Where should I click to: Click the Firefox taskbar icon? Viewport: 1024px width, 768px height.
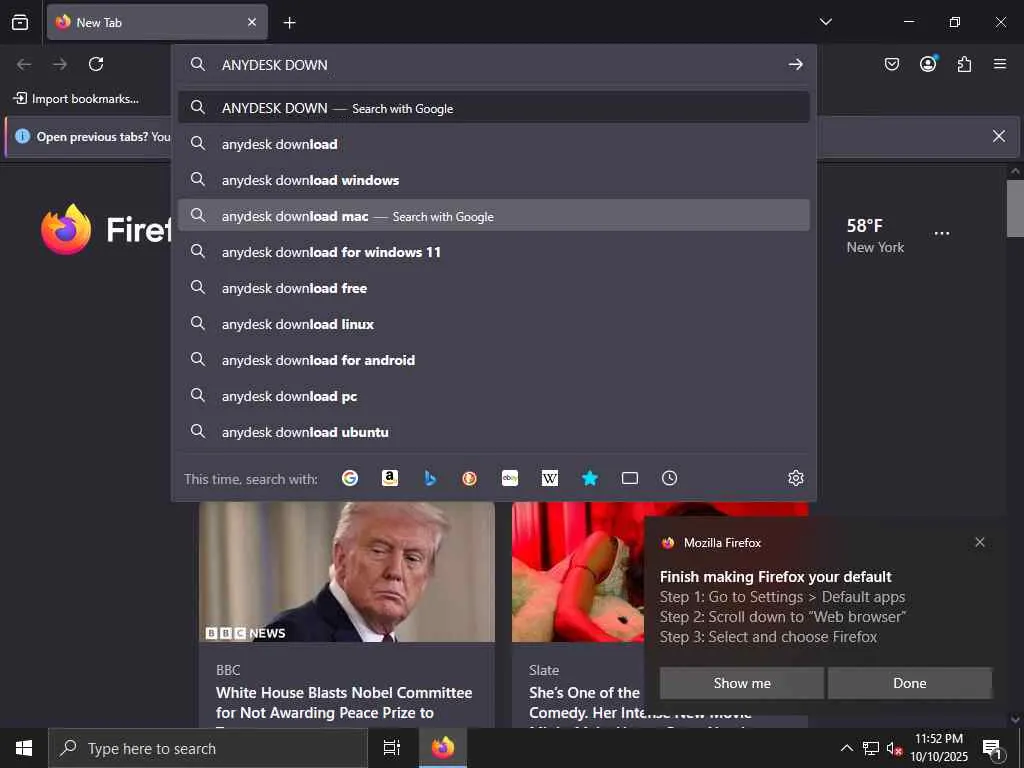(442, 748)
